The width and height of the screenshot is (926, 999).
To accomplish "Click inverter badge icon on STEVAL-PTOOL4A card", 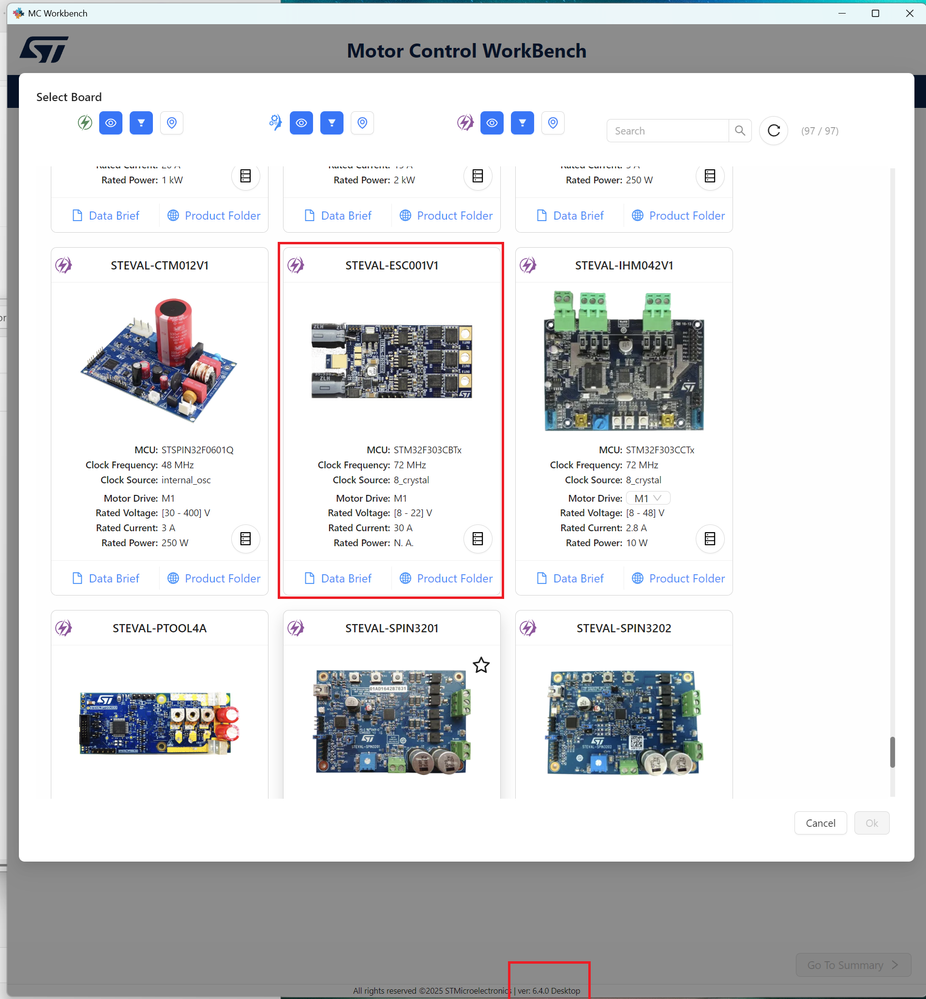I will [64, 628].
